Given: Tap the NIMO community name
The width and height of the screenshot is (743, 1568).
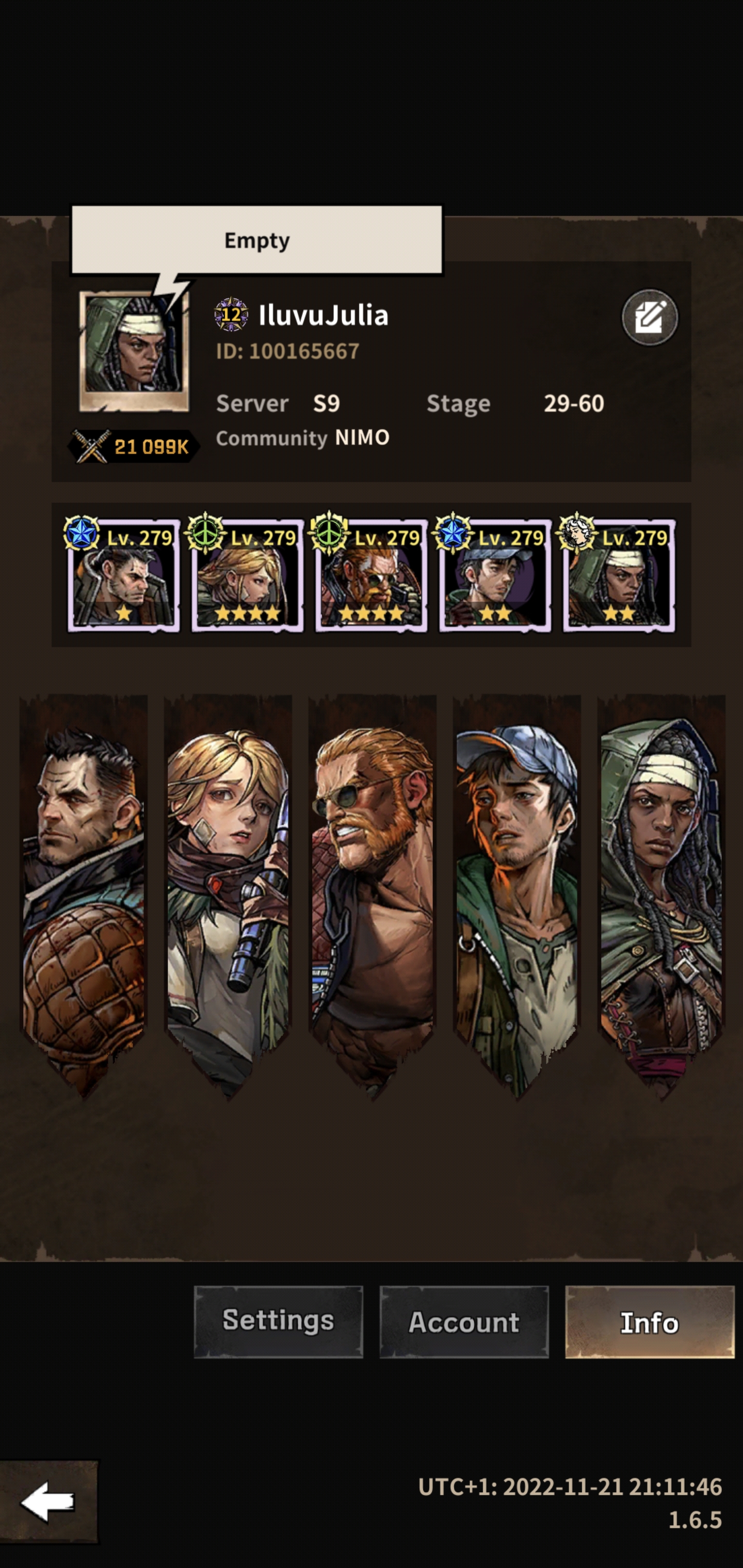Looking at the screenshot, I should 362,438.
